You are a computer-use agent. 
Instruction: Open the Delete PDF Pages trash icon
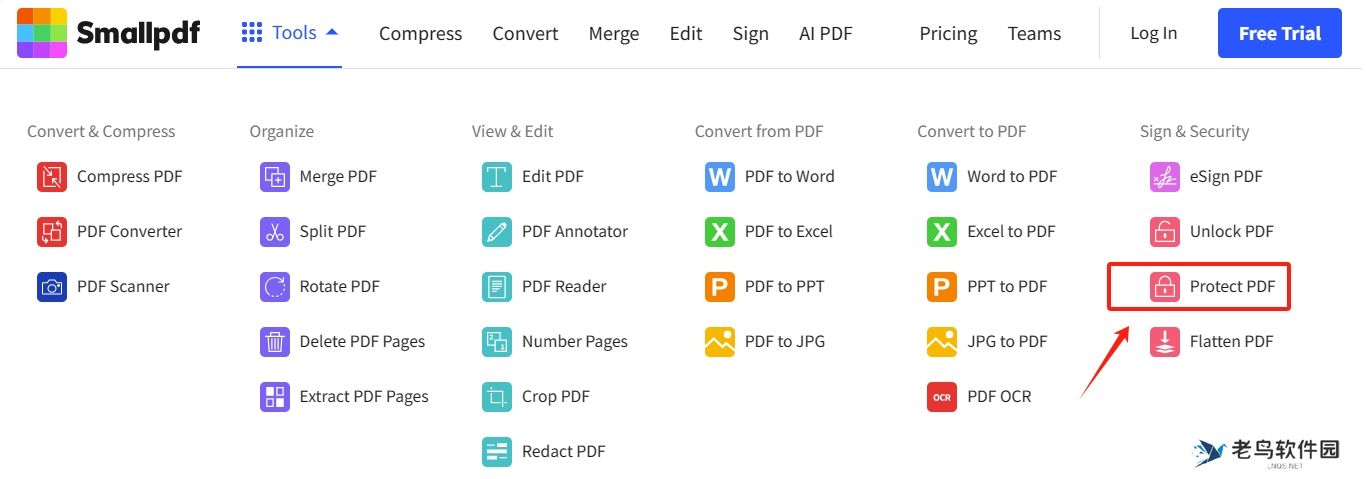pos(274,342)
